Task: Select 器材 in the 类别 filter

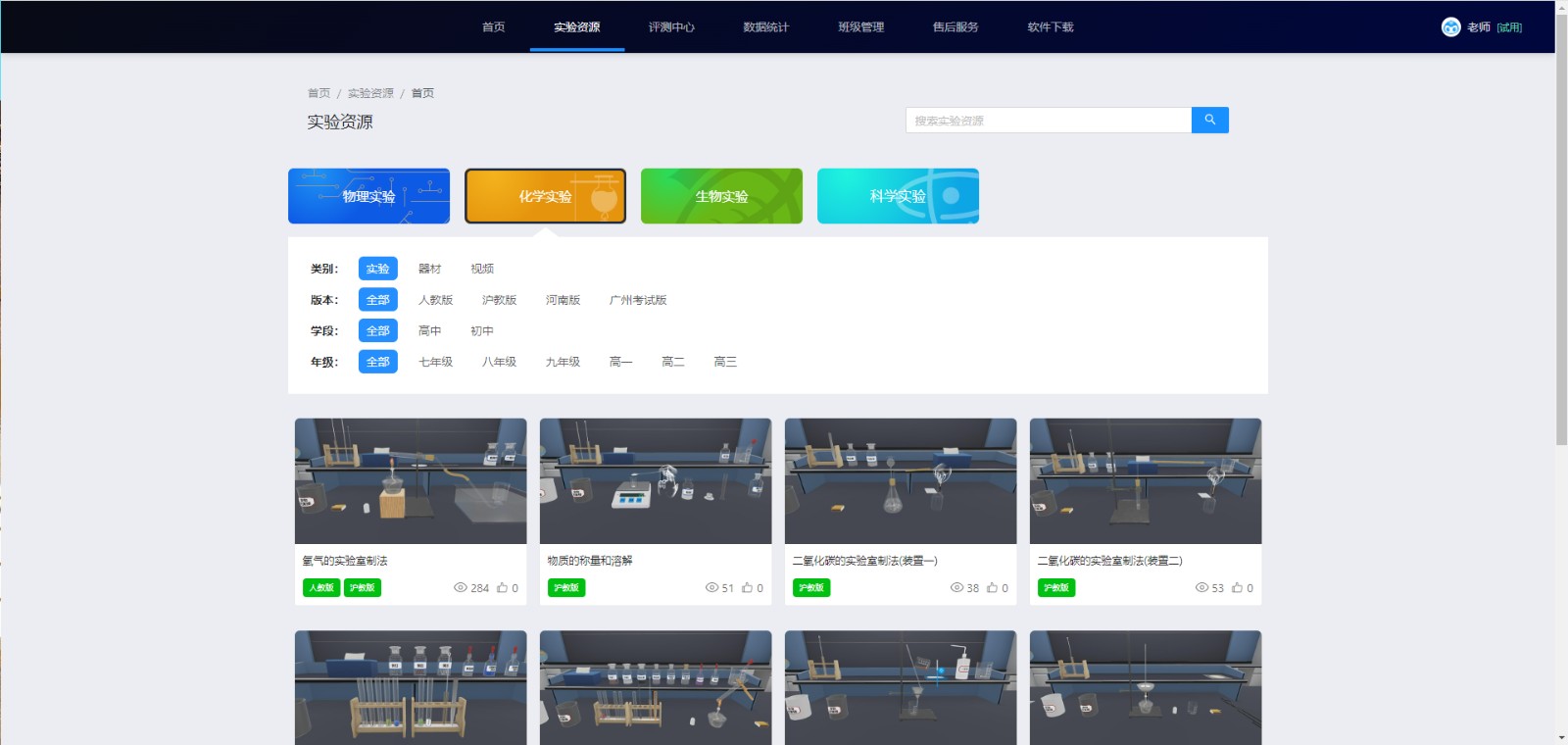Action: (429, 269)
